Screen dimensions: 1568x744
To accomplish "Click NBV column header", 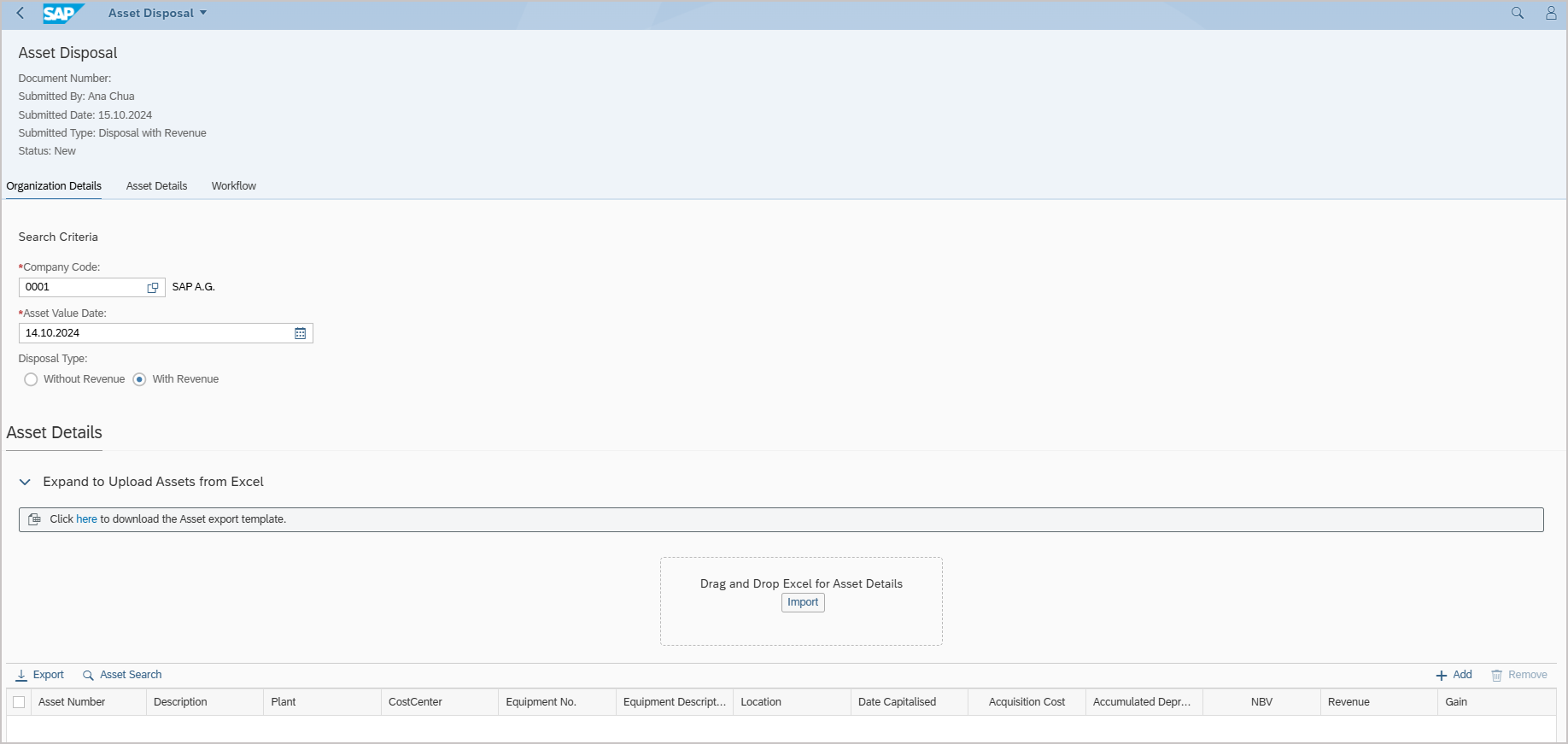I will [1261, 702].
